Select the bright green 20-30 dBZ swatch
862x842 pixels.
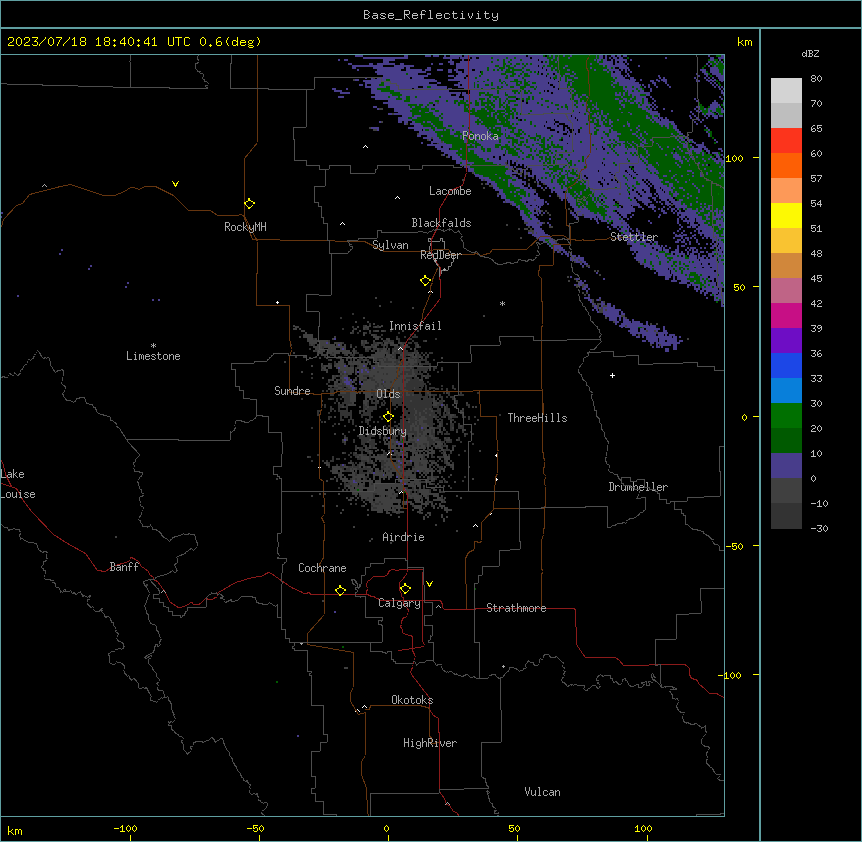tap(786, 416)
